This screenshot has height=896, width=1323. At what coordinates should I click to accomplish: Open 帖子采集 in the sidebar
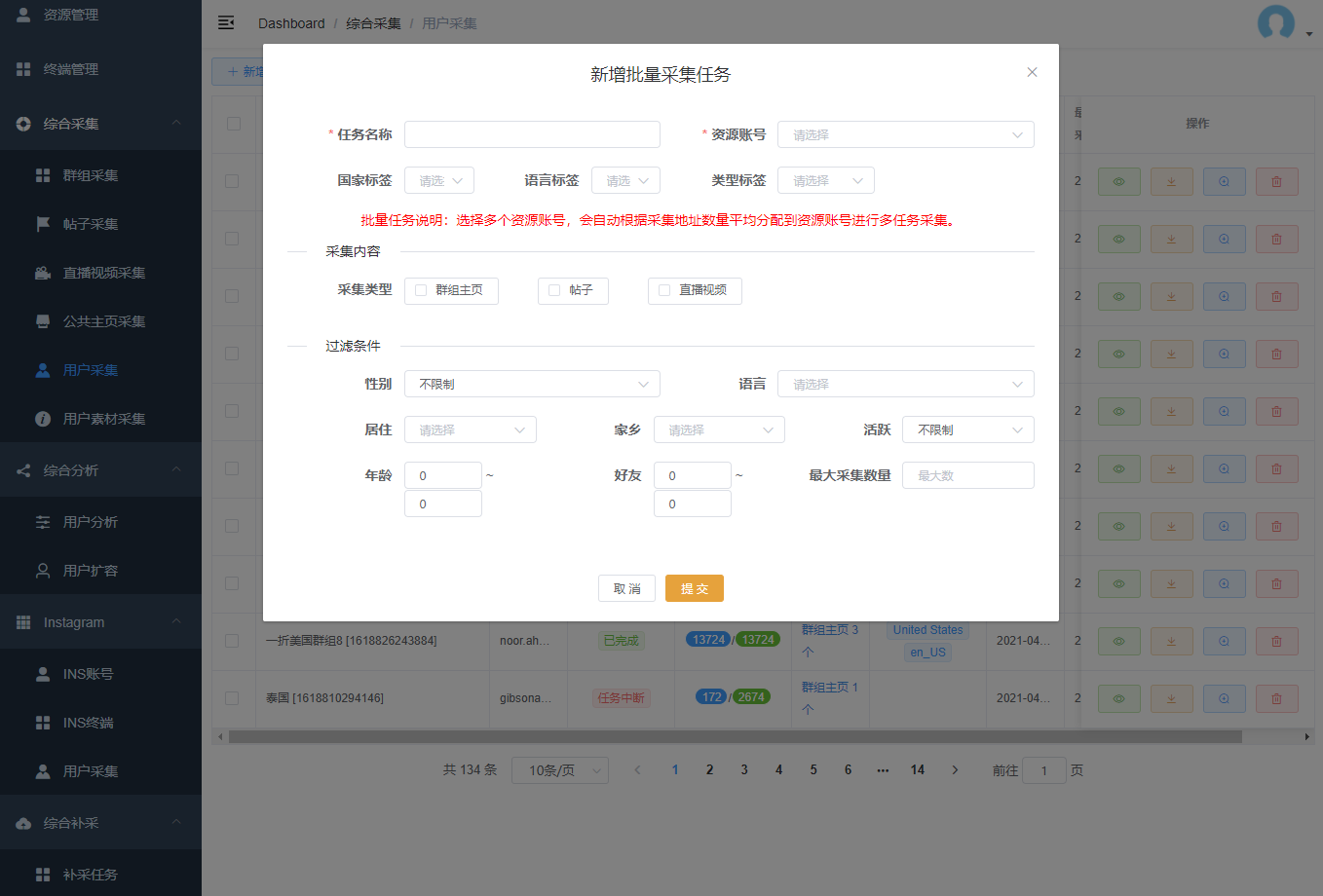tap(100, 224)
